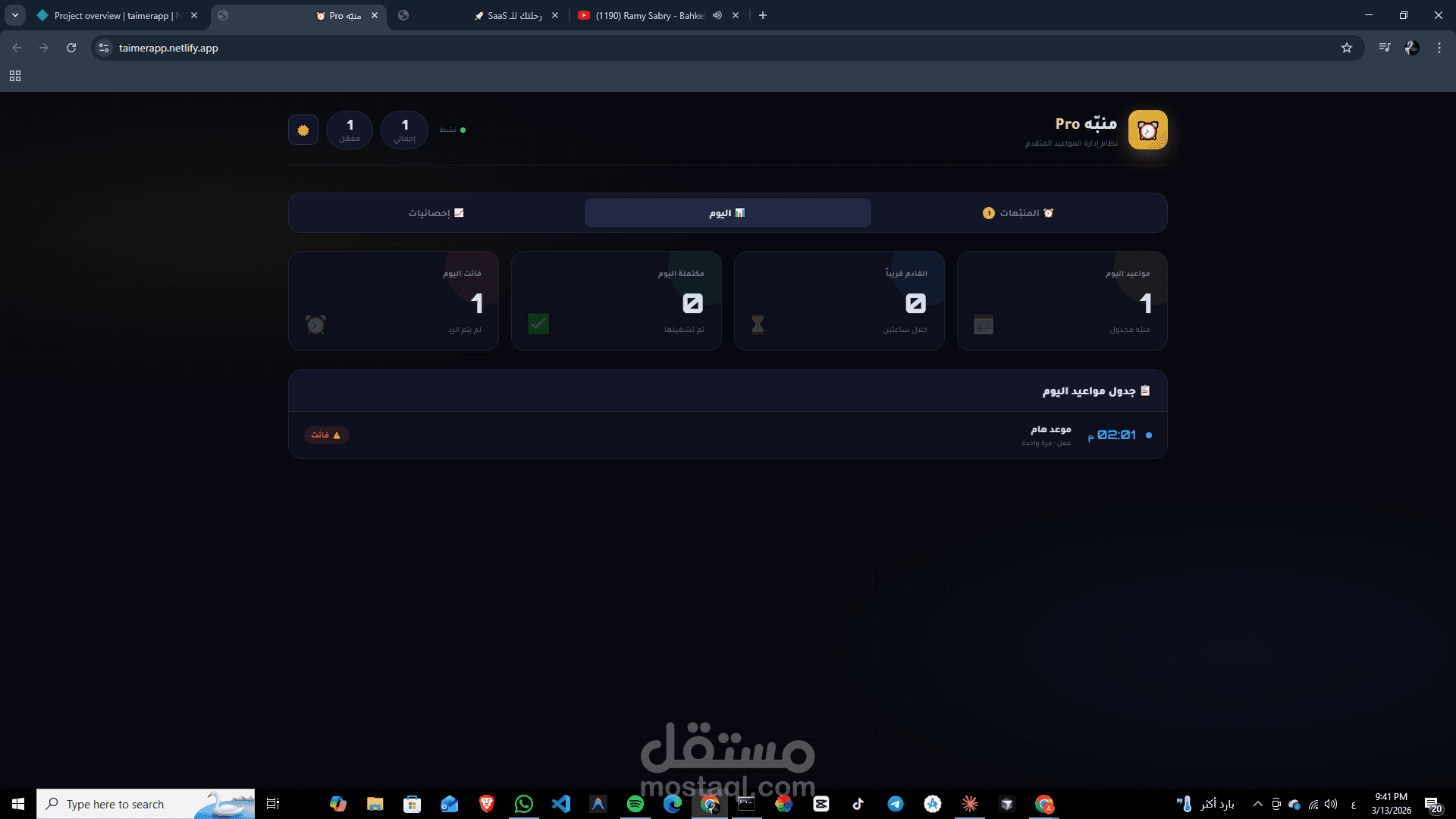Bookmark this page with the star icon
The height and width of the screenshot is (819, 1456).
(x=1347, y=48)
